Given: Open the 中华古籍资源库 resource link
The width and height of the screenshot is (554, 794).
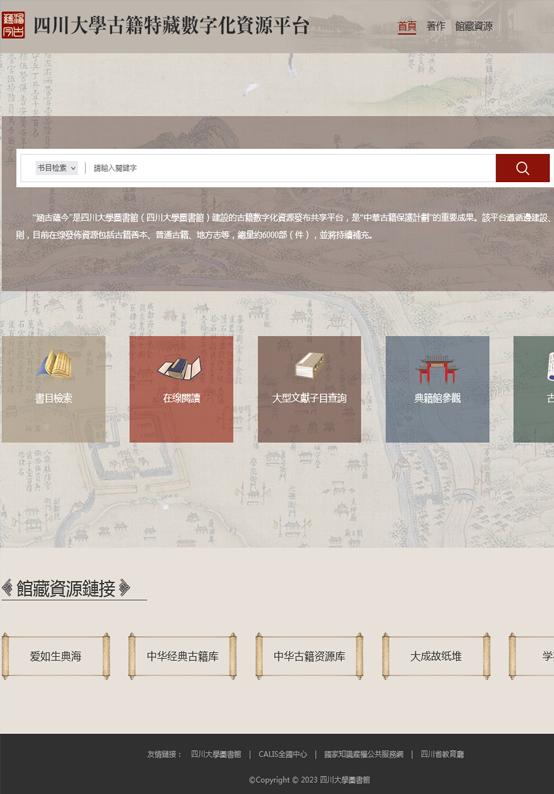Looking at the screenshot, I should 309,656.
